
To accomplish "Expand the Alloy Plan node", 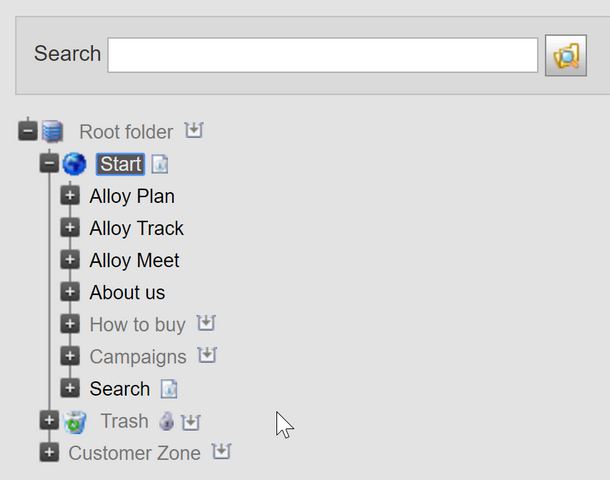I will (x=70, y=196).
